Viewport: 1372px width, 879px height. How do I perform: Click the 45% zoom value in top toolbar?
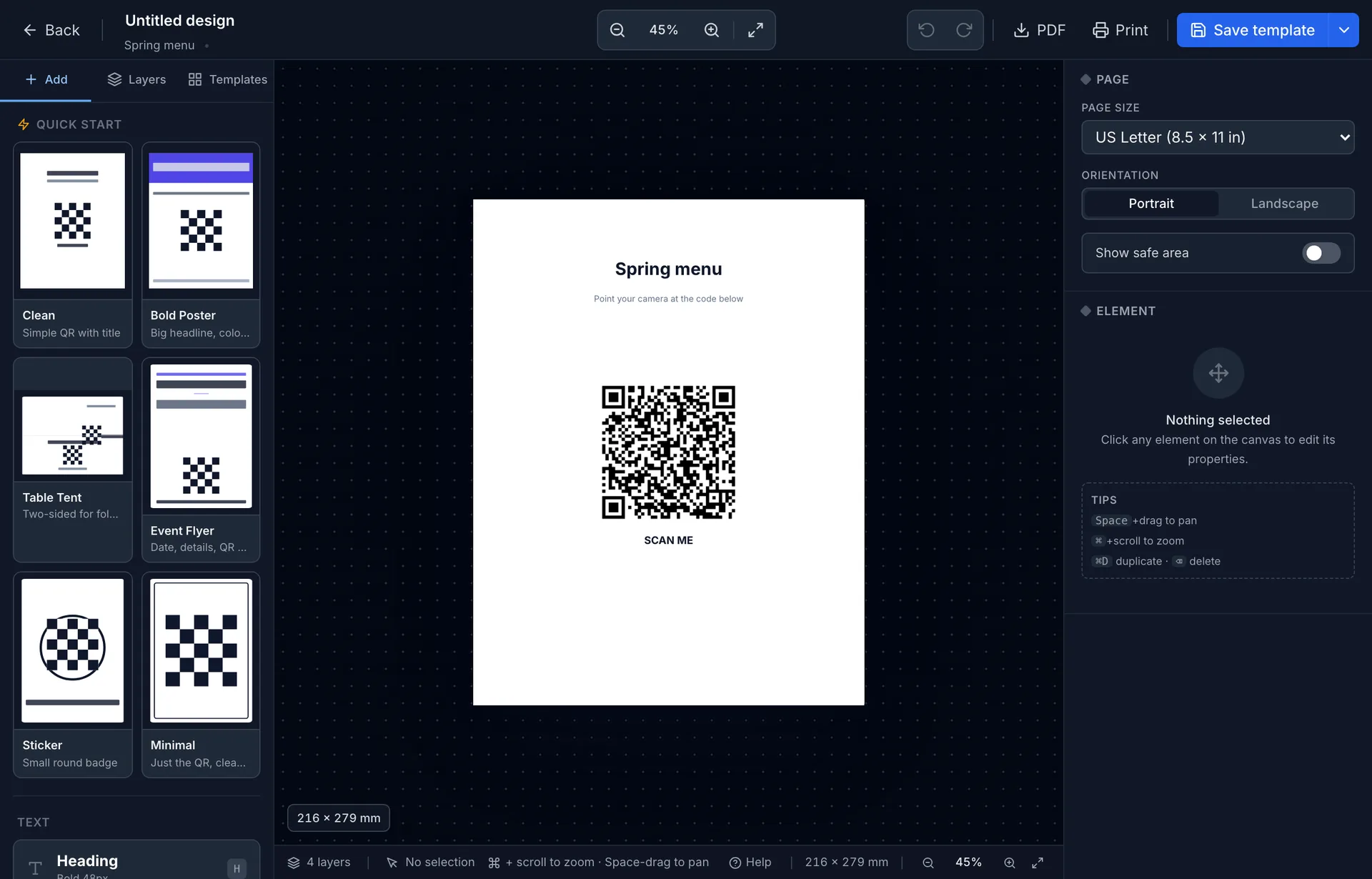pyautogui.click(x=663, y=30)
